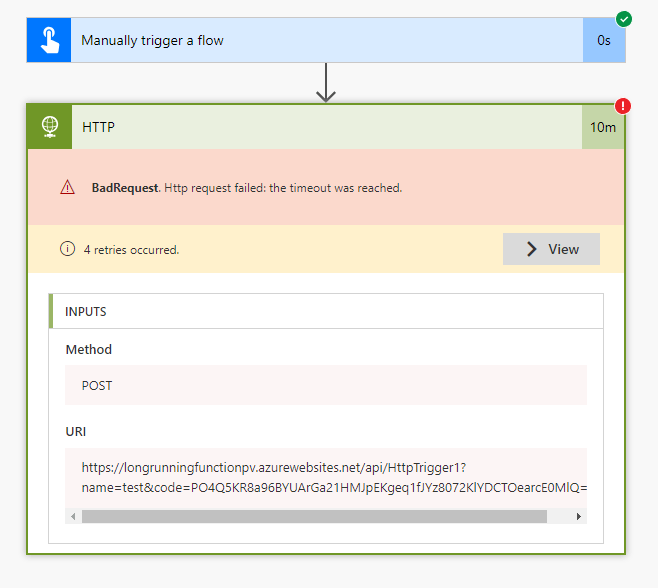Click the 10m duration on HTTP step
The width and height of the screenshot is (658, 588).
pyautogui.click(x=603, y=127)
